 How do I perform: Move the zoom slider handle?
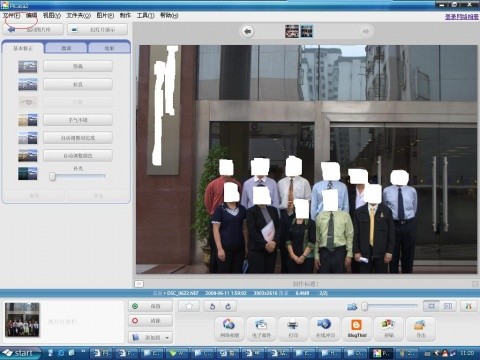click(365, 306)
